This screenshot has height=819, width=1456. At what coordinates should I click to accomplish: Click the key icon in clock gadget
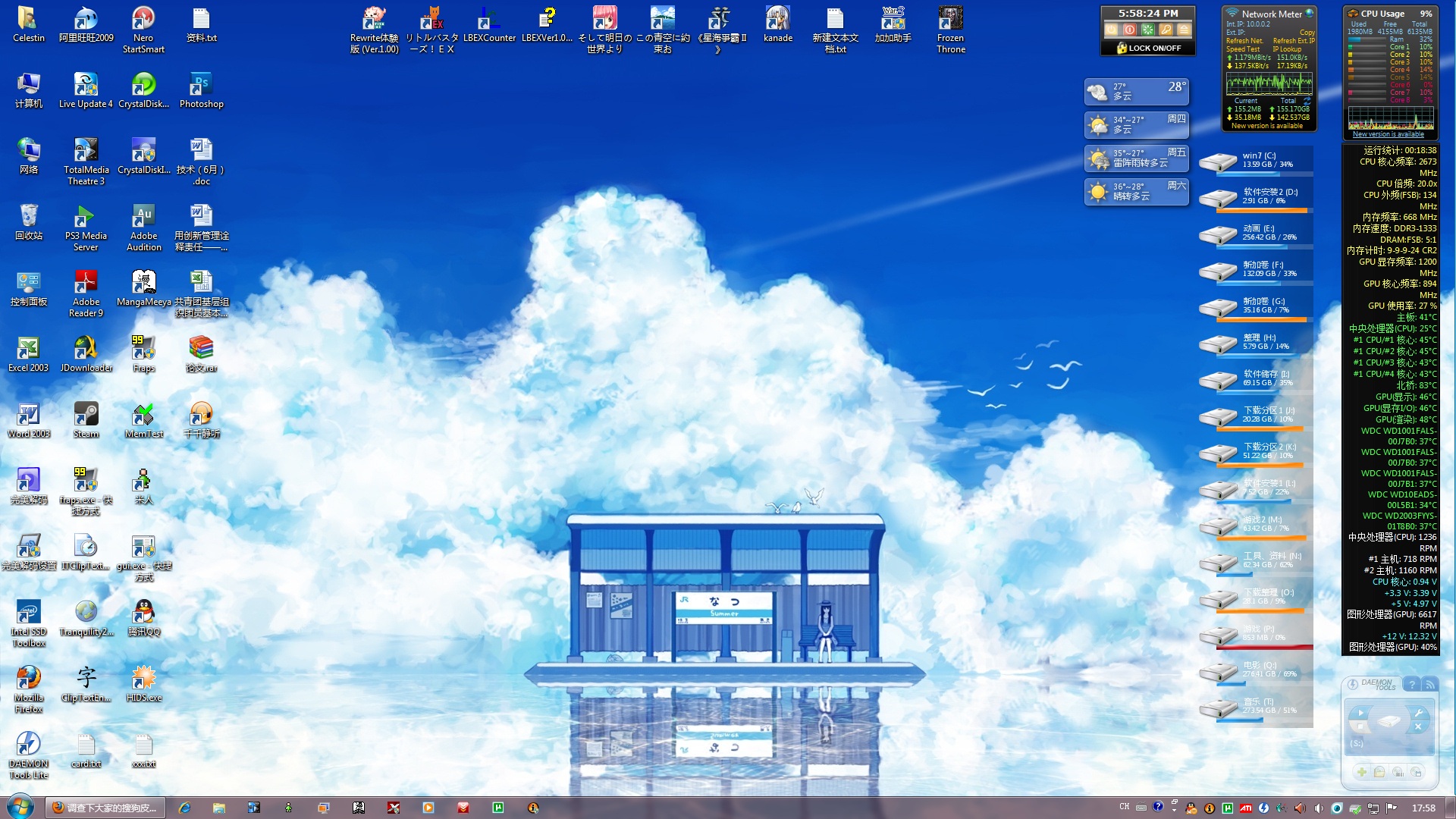point(1166,29)
